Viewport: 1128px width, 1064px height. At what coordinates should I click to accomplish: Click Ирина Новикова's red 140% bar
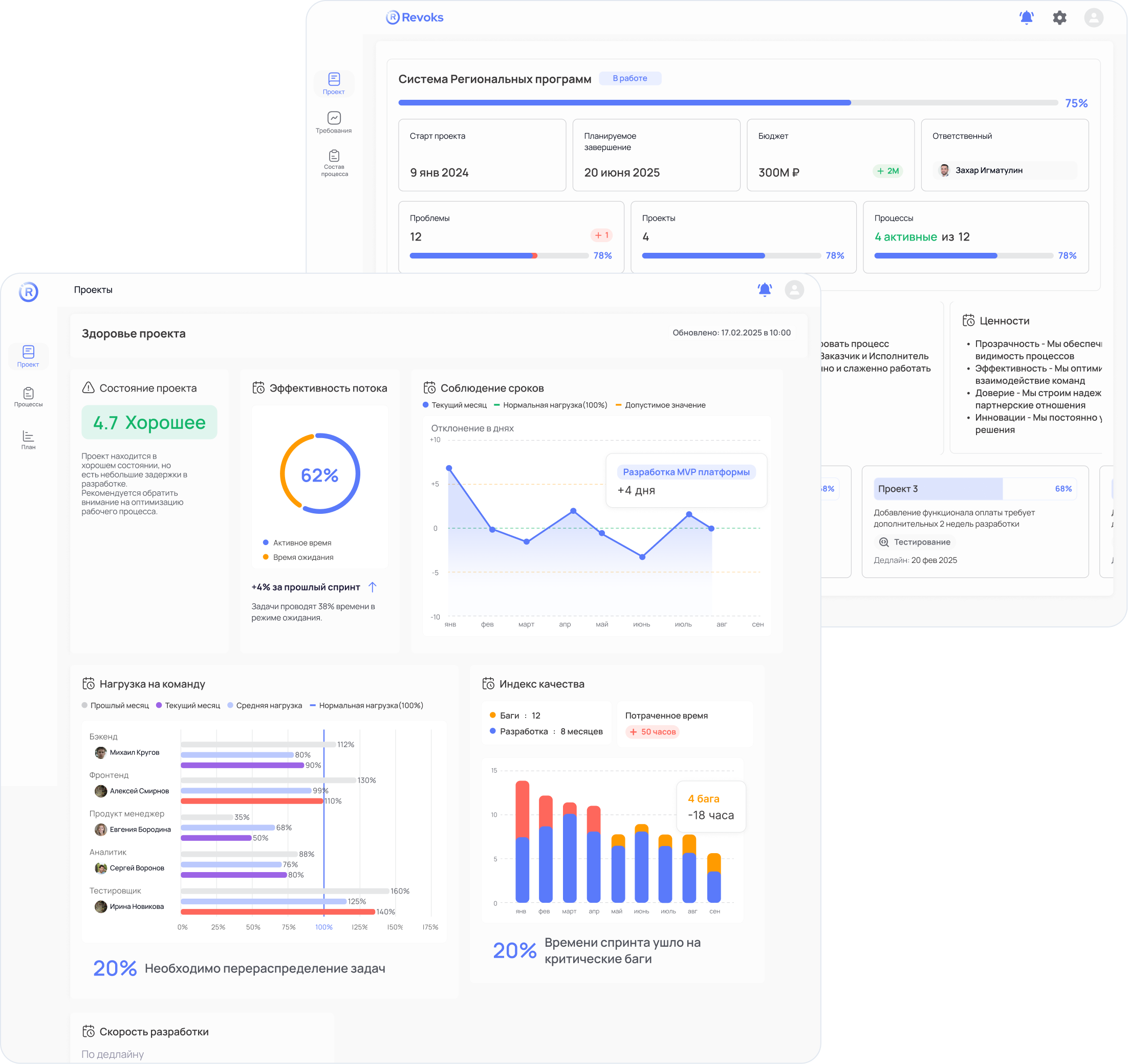(x=278, y=912)
